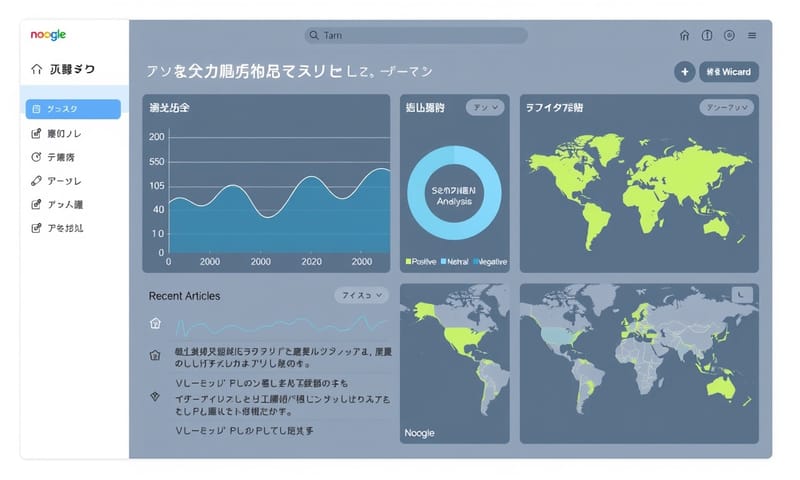Click the home icon in the top-right toolbar
The width and height of the screenshot is (800, 480).
pyautogui.click(x=684, y=35)
